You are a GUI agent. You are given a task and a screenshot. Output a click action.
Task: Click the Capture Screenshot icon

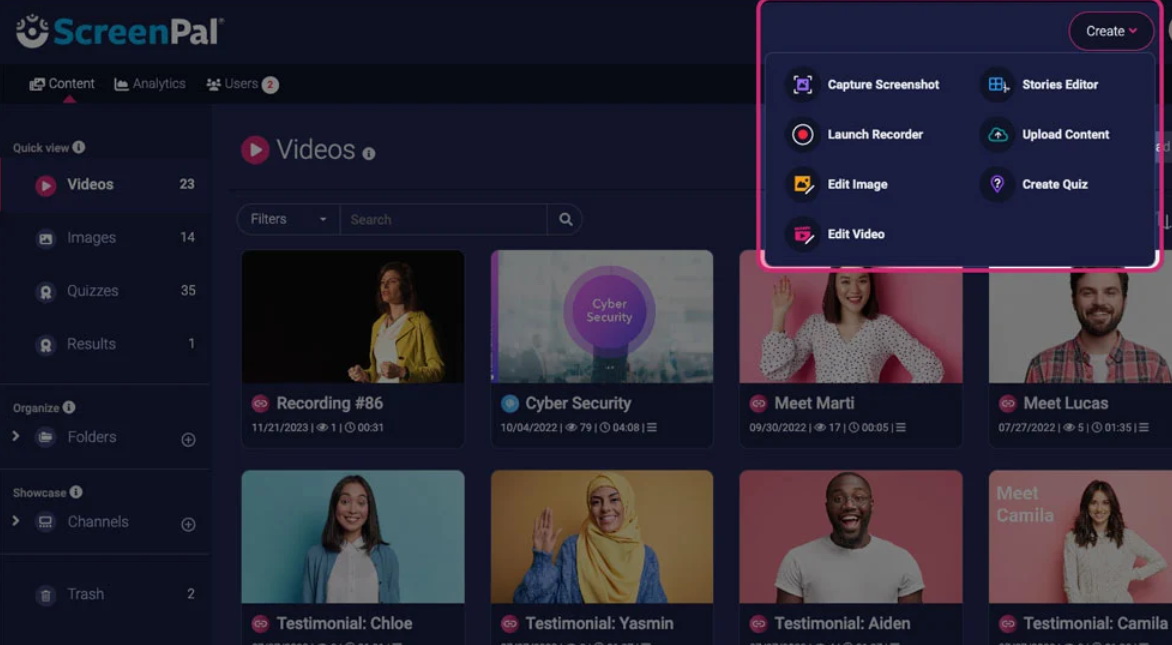click(x=802, y=85)
